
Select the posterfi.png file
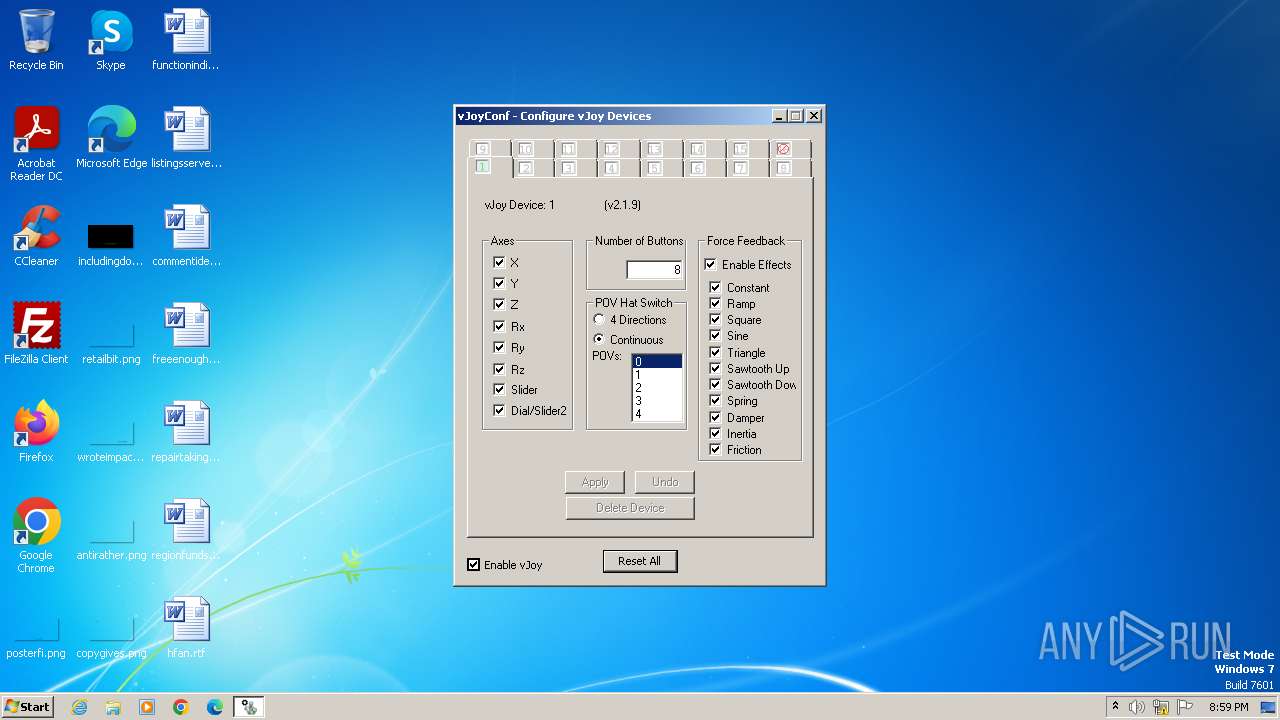(x=36, y=634)
